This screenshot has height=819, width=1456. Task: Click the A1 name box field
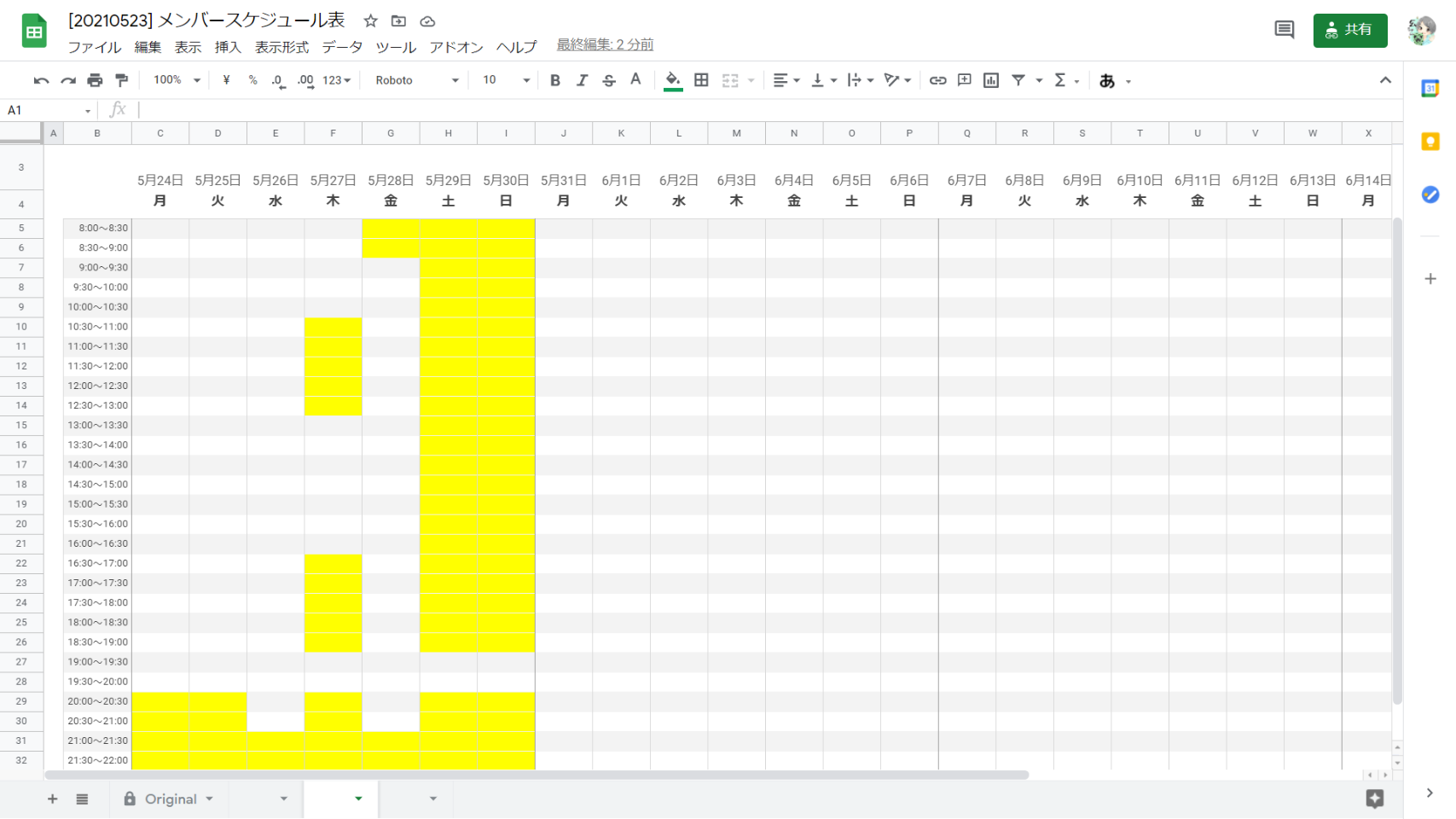[47, 110]
